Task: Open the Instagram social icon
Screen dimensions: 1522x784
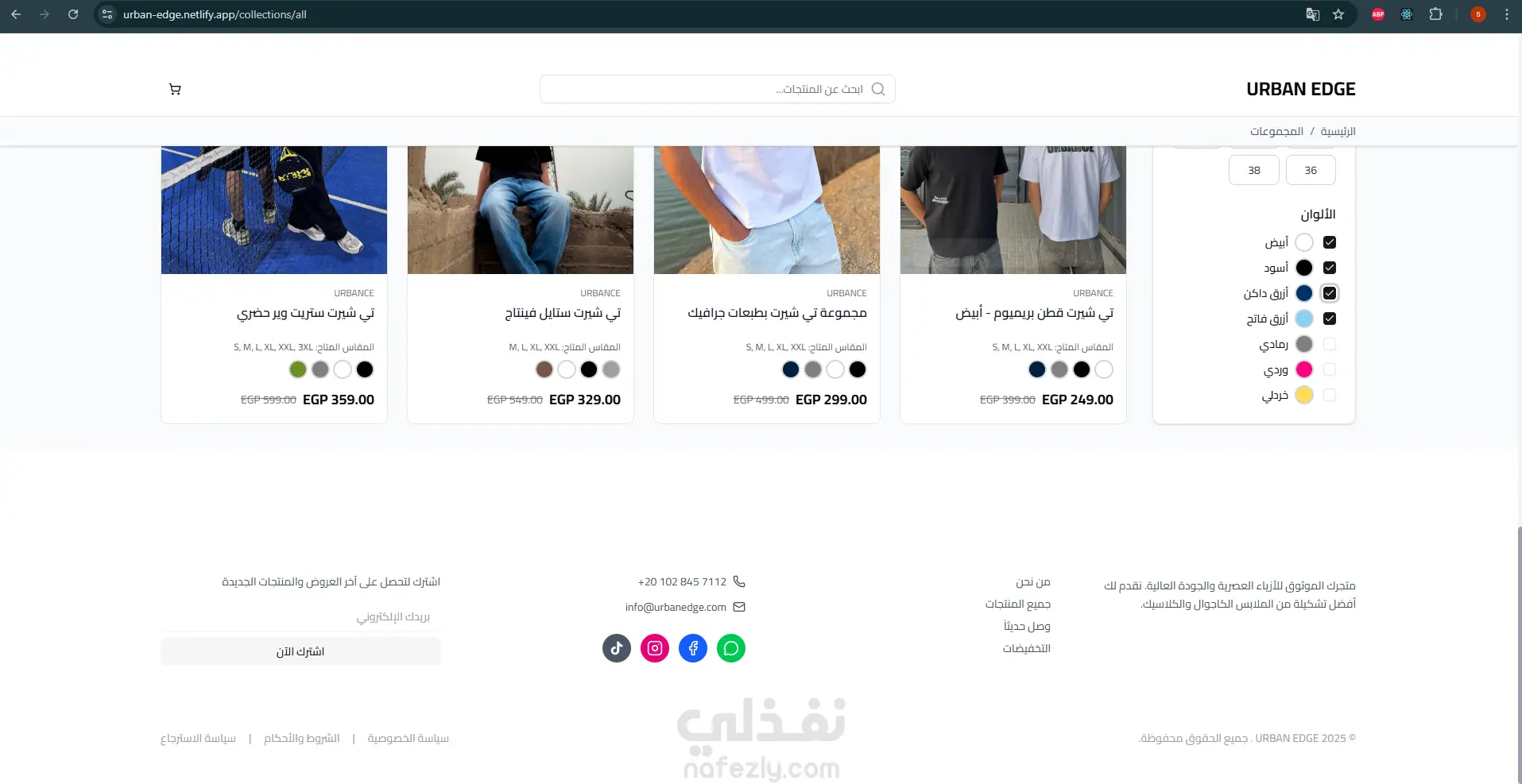Action: pyautogui.click(x=655, y=648)
